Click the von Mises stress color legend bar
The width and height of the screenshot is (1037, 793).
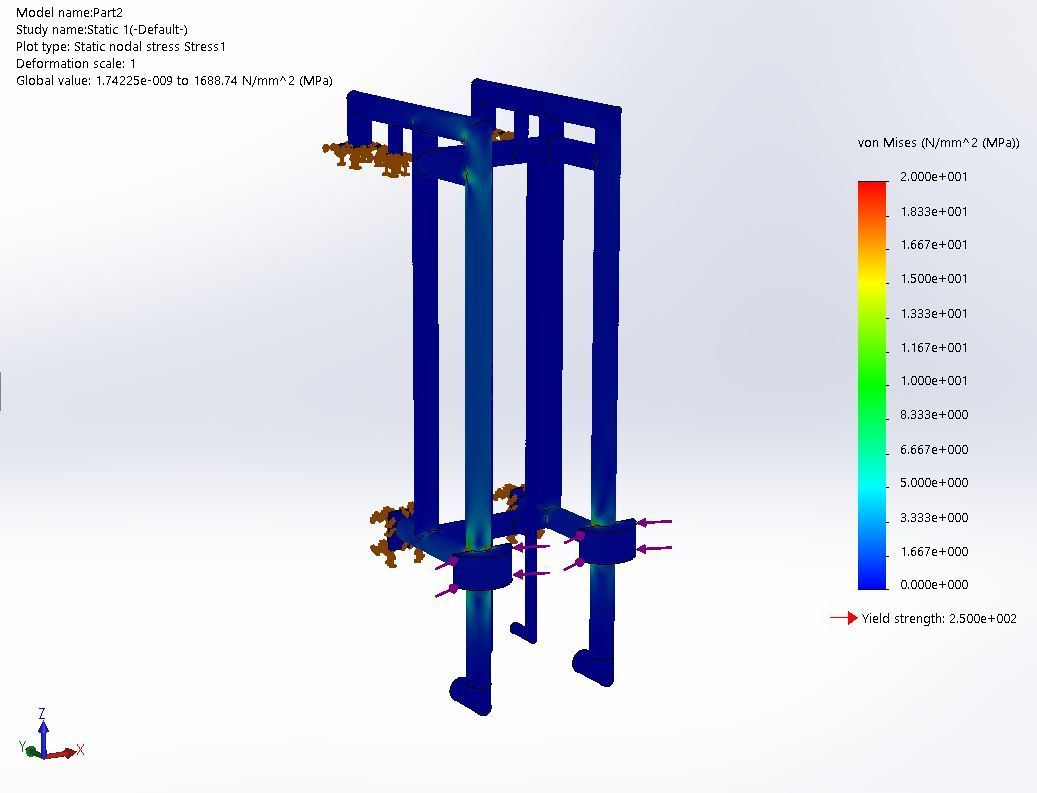872,385
